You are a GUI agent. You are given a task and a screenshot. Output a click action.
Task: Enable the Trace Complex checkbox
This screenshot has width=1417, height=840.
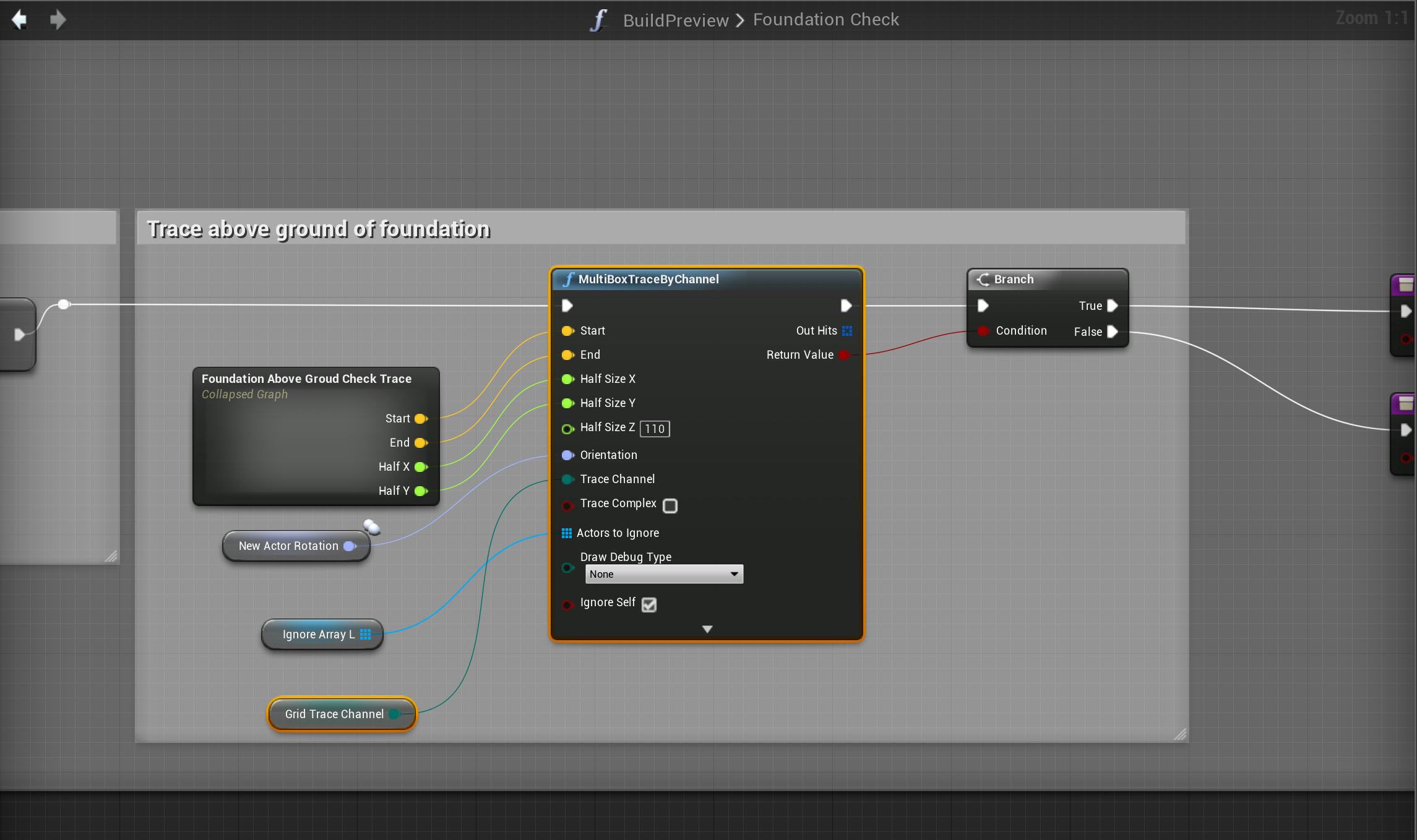point(670,506)
